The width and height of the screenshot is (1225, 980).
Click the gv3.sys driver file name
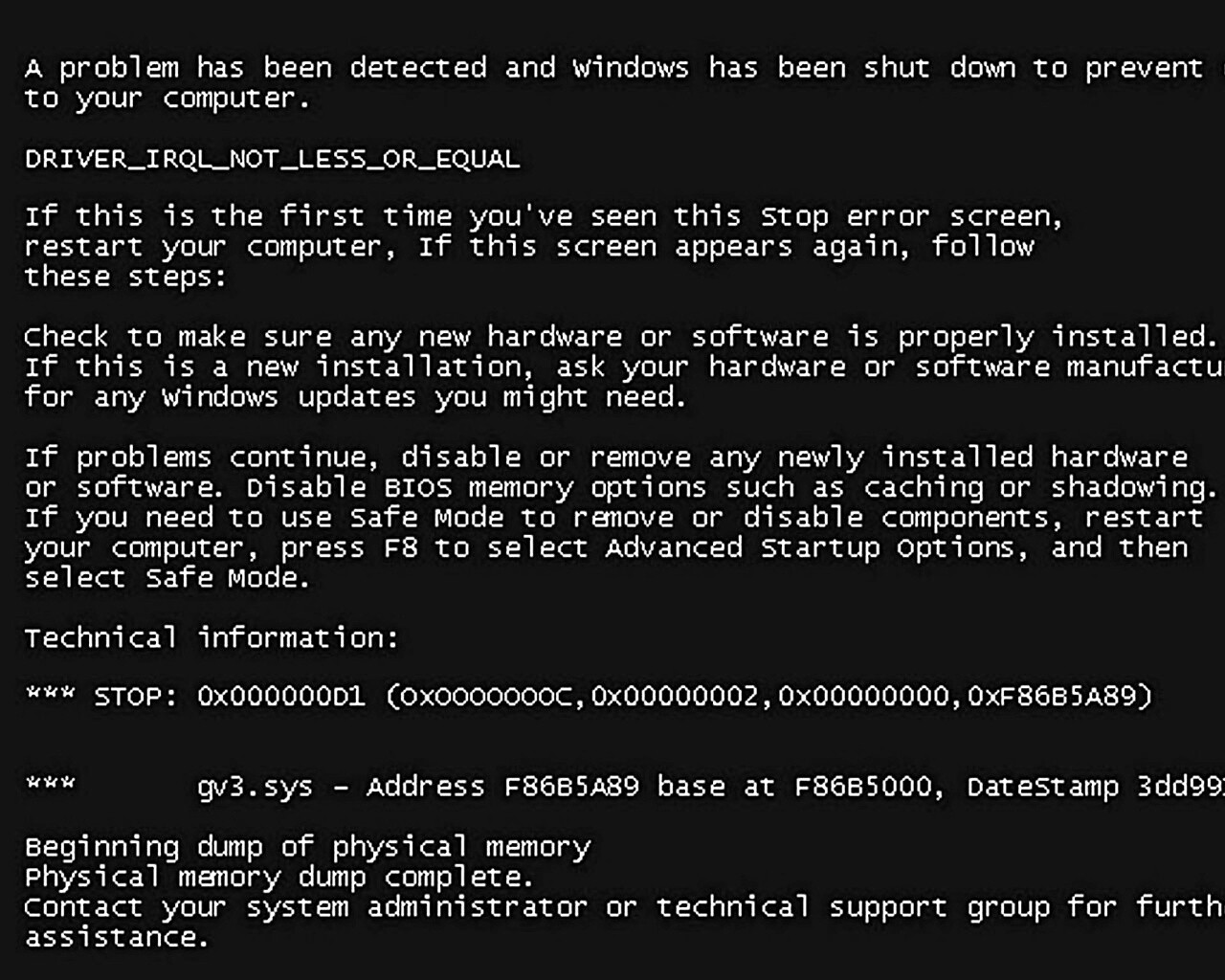[x=255, y=788]
